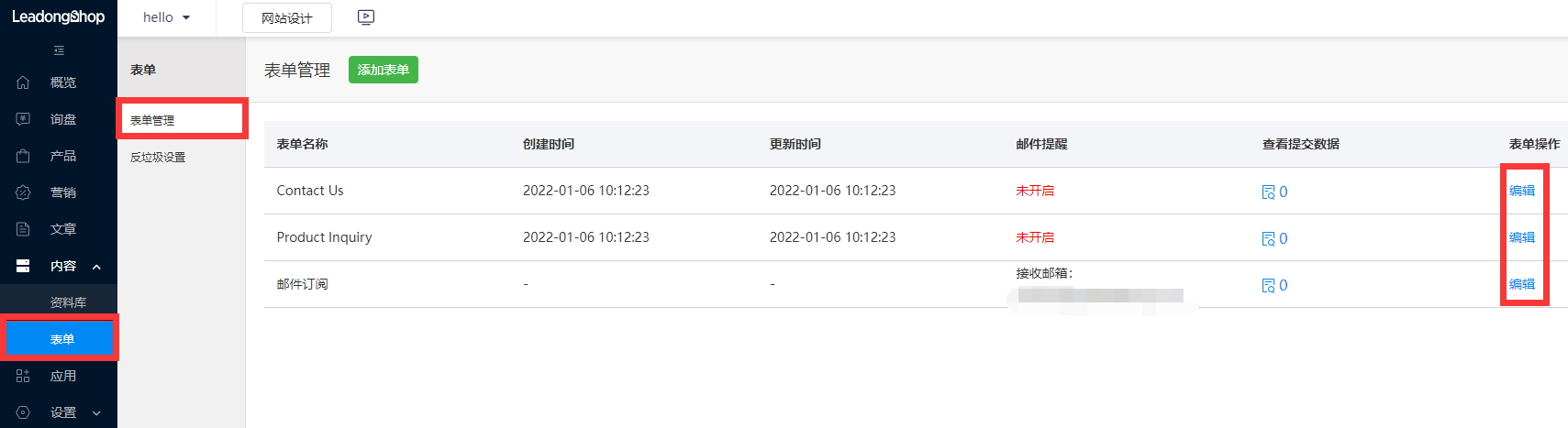1568x428 pixels.
Task: Open 资料库 under 内容
Action: (68, 302)
